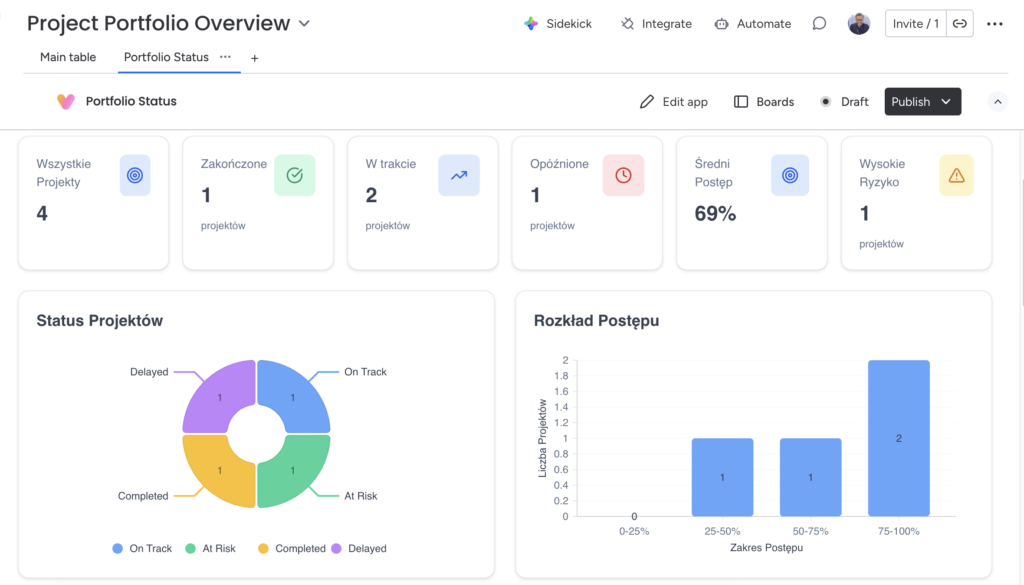Click the user profile avatar

[858, 24]
